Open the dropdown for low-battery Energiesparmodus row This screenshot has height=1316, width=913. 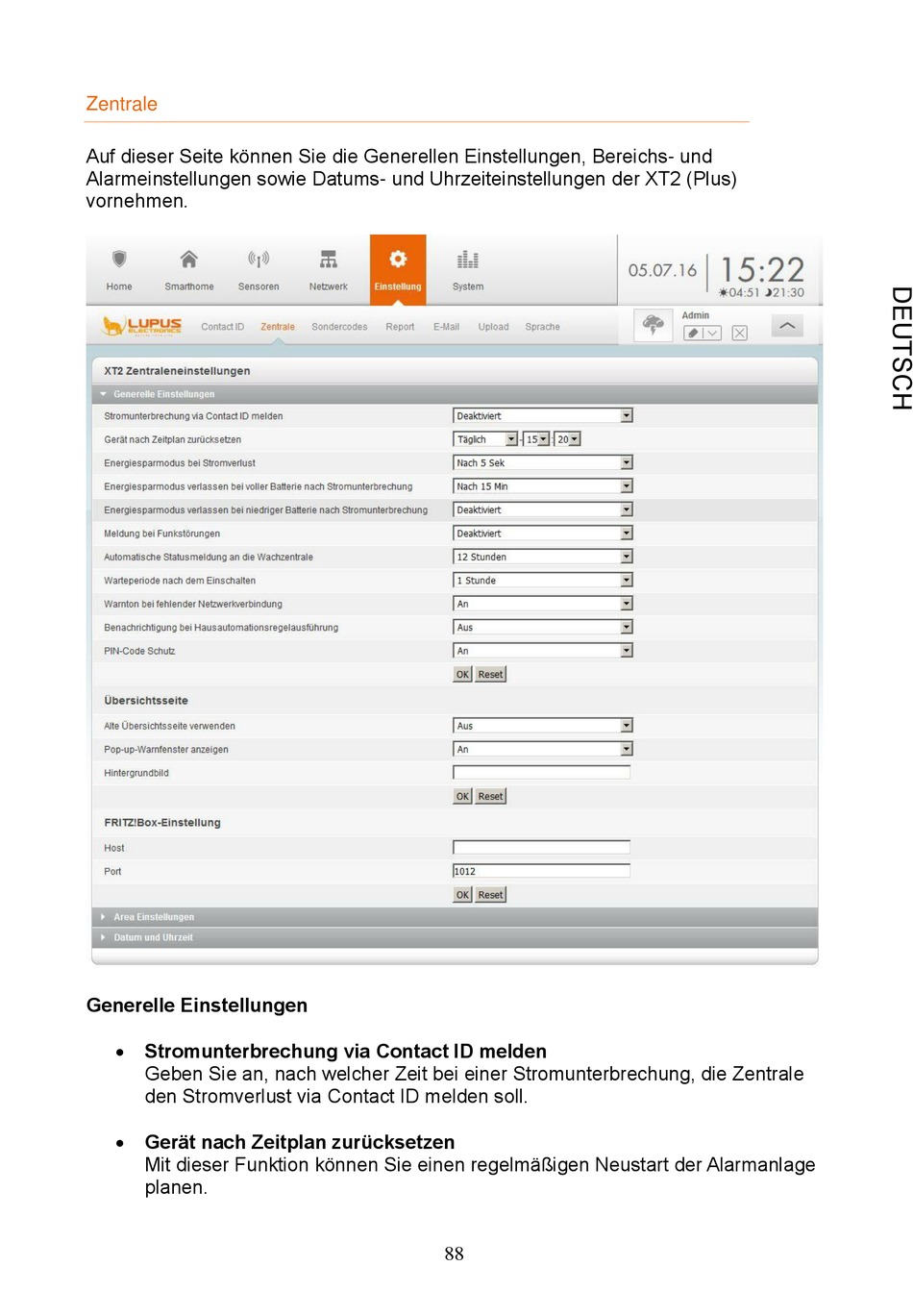tap(543, 509)
